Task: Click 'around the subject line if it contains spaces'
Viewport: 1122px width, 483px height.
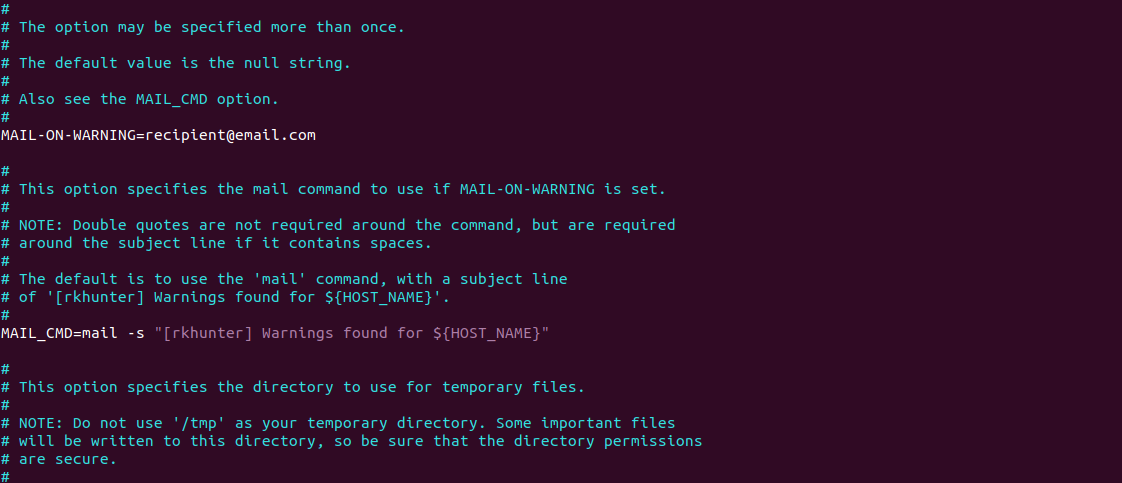Action: click(x=225, y=243)
